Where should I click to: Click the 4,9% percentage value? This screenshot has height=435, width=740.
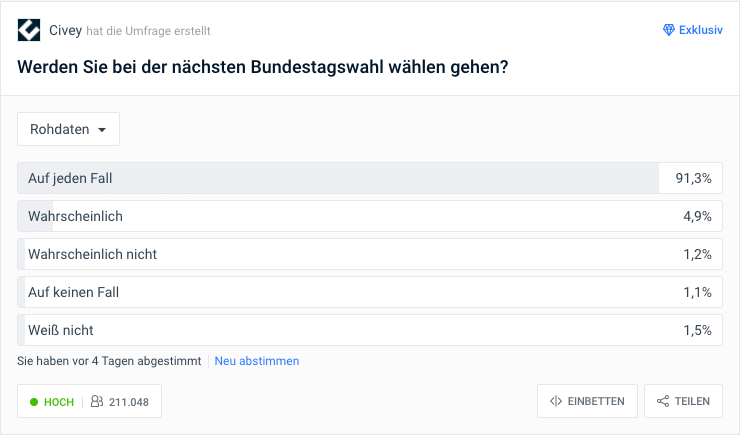pos(698,216)
